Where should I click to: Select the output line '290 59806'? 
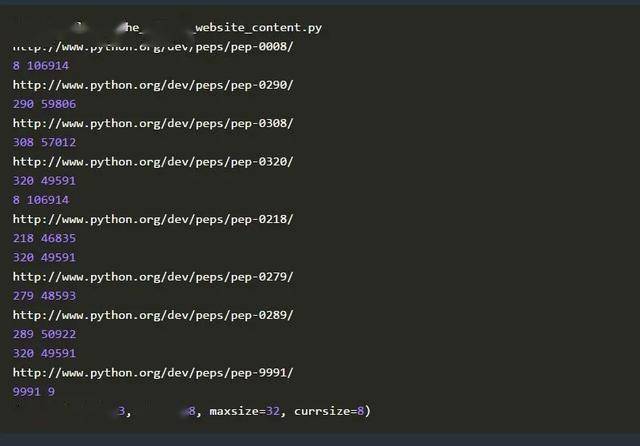[x=44, y=104]
